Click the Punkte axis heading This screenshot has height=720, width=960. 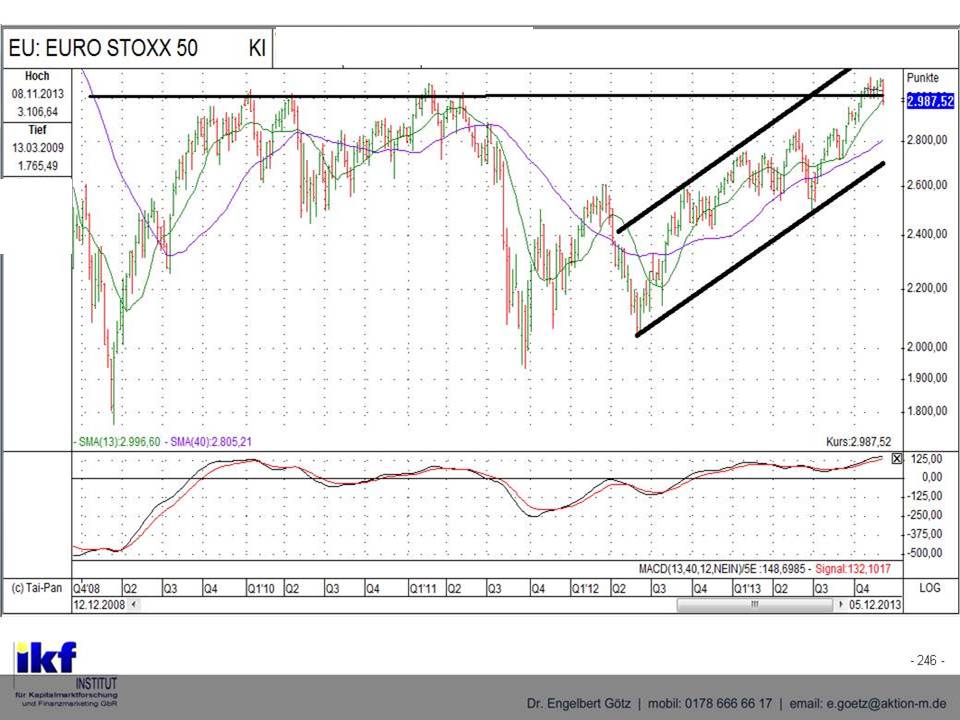(923, 78)
